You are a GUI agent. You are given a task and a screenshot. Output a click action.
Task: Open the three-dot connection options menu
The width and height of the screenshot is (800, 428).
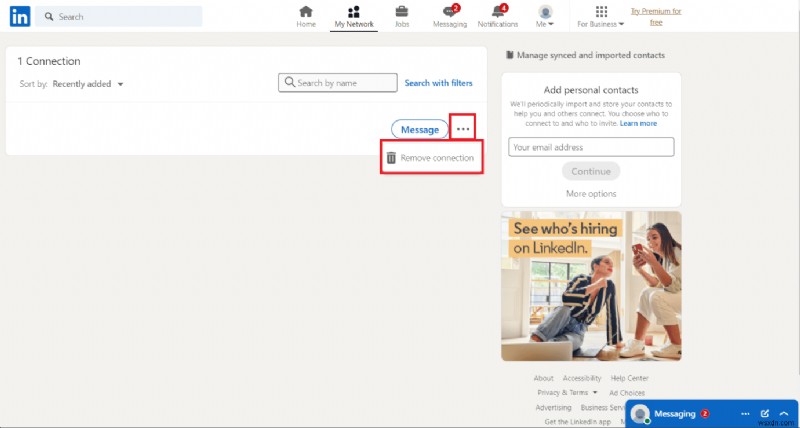click(x=463, y=129)
